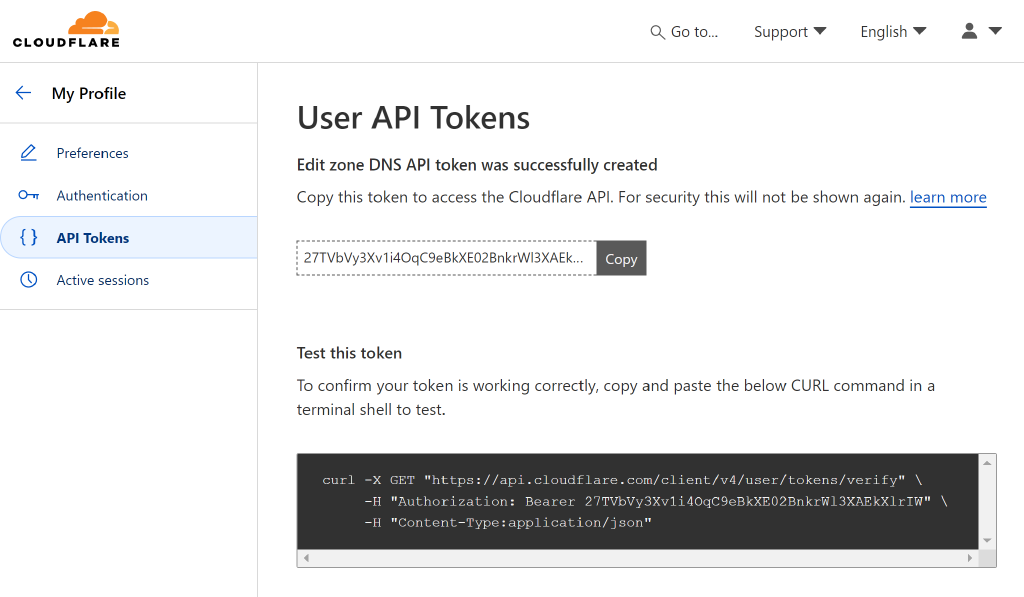
Task: Click the API Tokens braces icon
Action: 28,237
